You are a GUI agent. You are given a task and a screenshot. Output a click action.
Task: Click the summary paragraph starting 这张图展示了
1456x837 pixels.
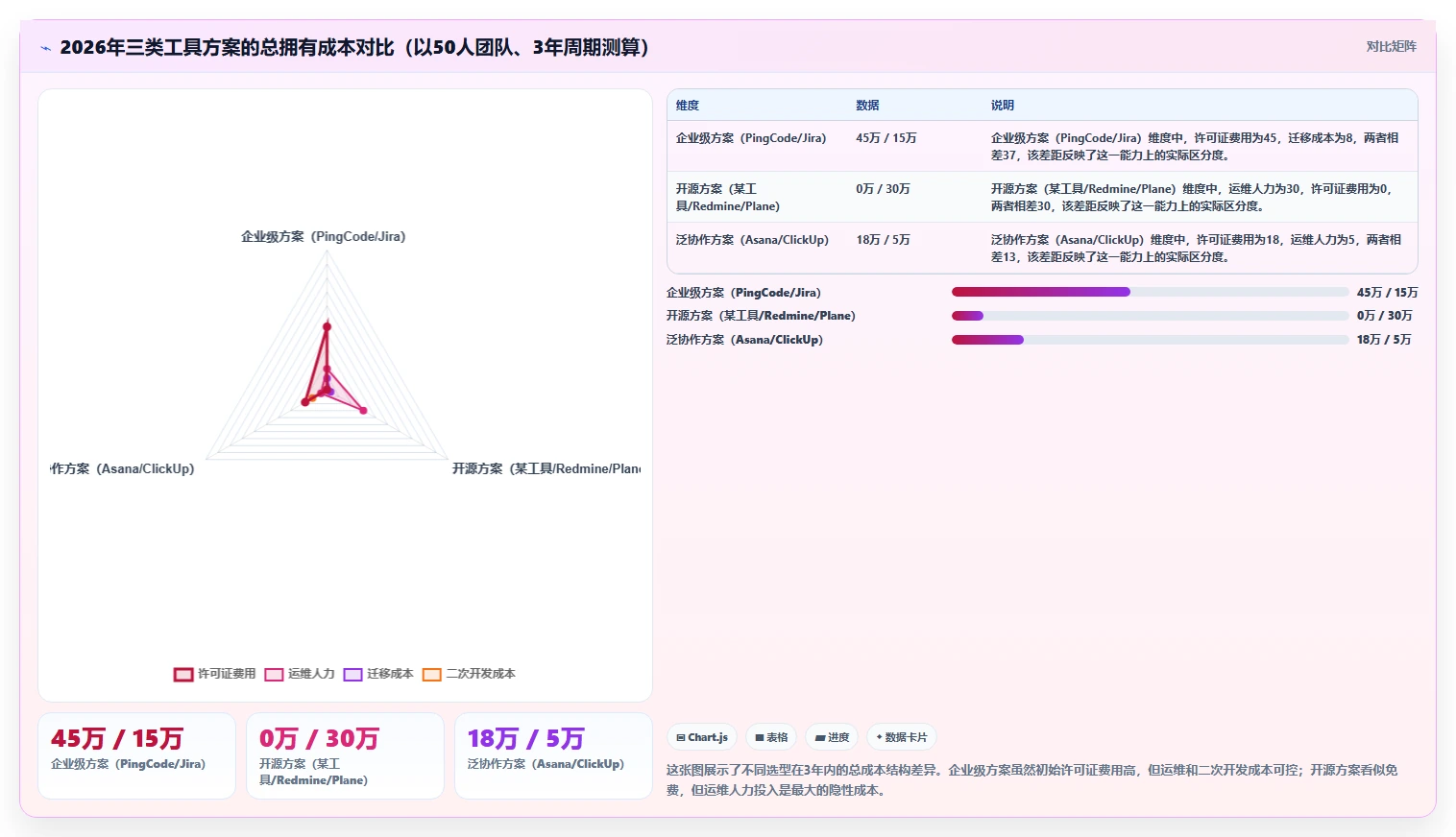point(1032,780)
